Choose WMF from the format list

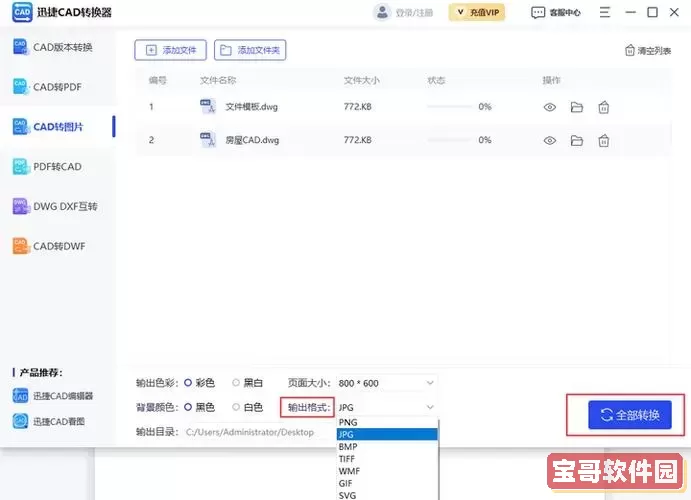(387, 471)
